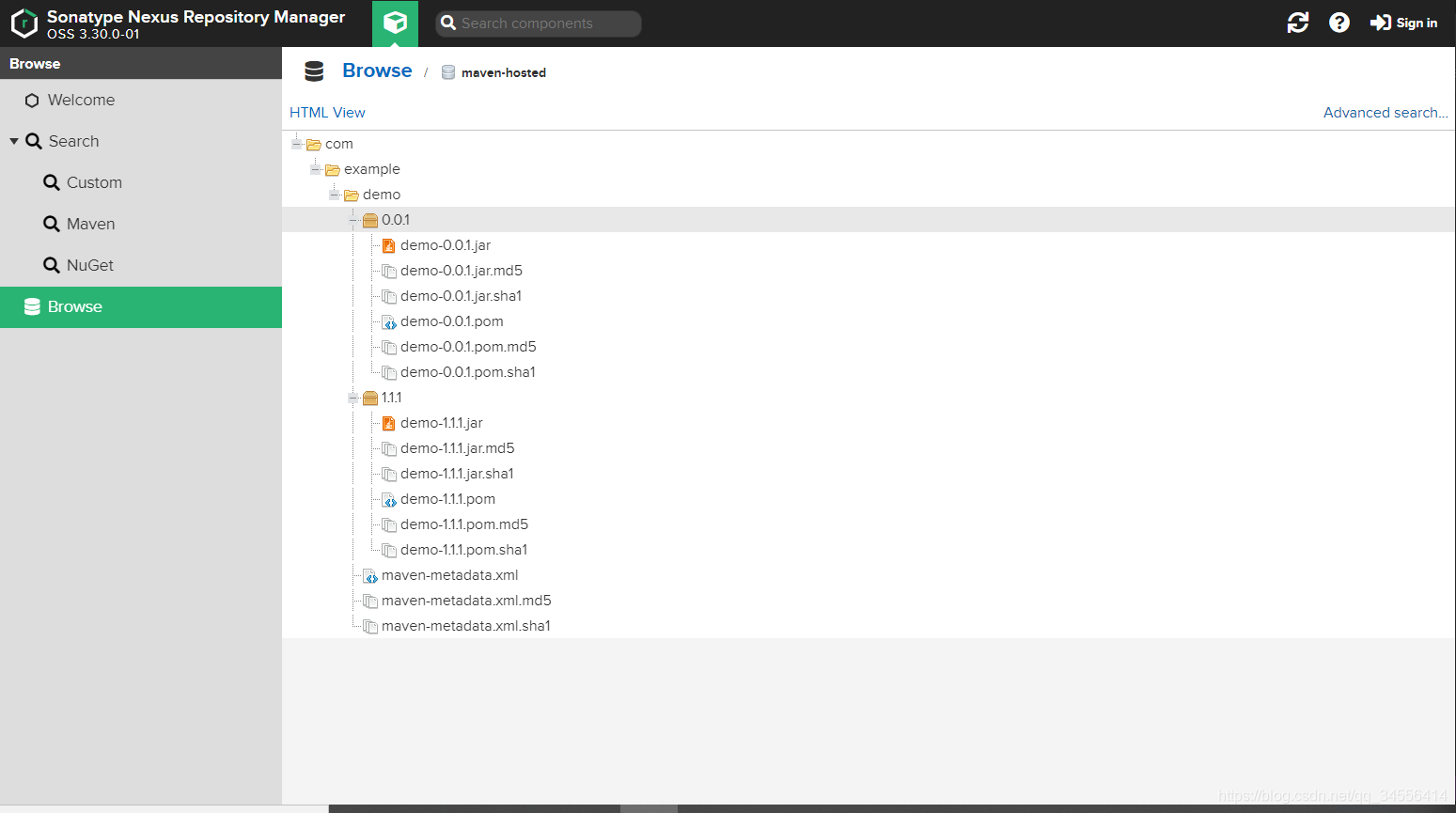This screenshot has height=813, width=1456.
Task: Click the Browse breadcrumb link
Action: pyautogui.click(x=377, y=70)
